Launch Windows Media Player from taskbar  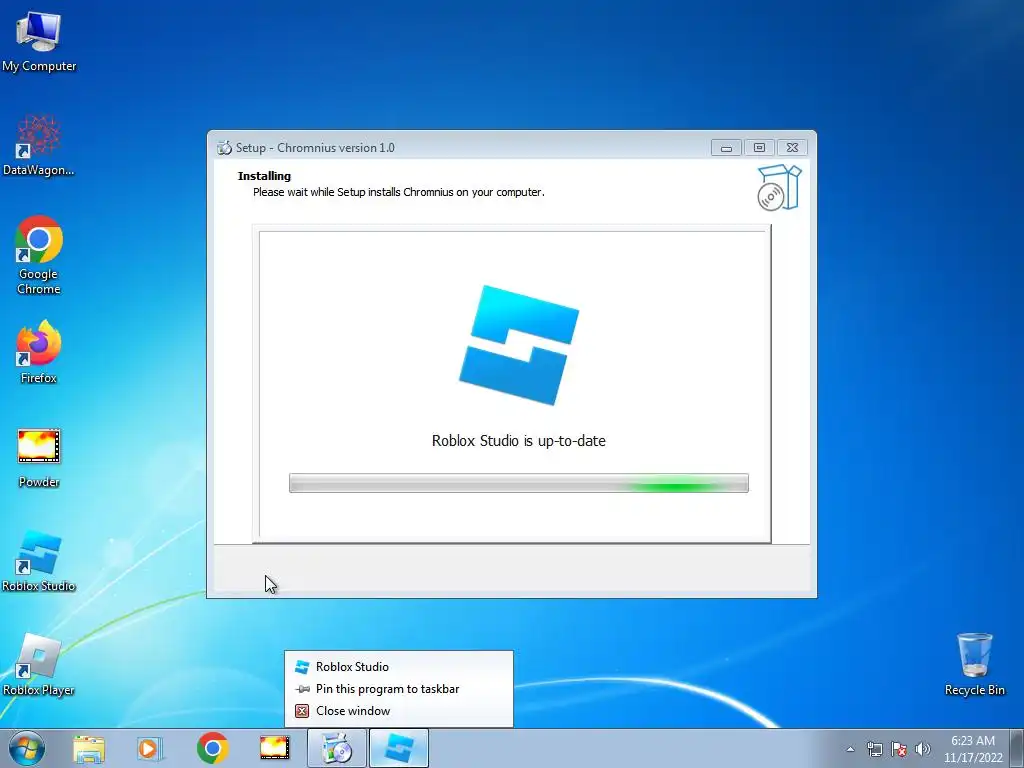pyautogui.click(x=150, y=748)
